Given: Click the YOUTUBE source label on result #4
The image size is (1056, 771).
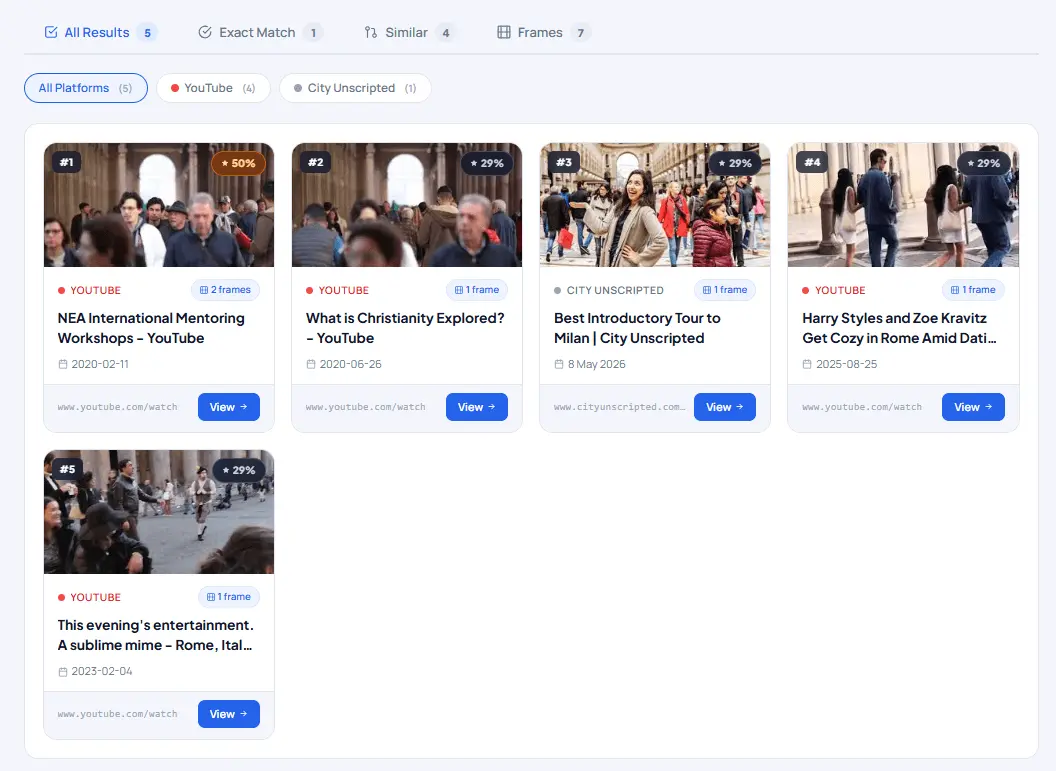Looking at the screenshot, I should [840, 290].
